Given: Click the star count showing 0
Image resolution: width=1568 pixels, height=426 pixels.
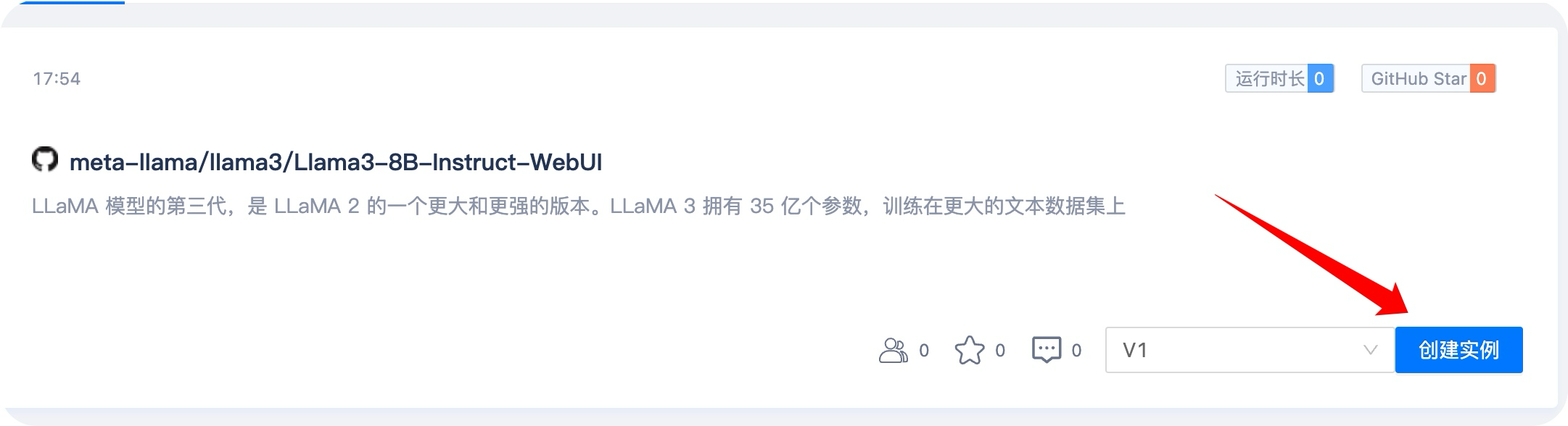Looking at the screenshot, I should tap(1000, 350).
